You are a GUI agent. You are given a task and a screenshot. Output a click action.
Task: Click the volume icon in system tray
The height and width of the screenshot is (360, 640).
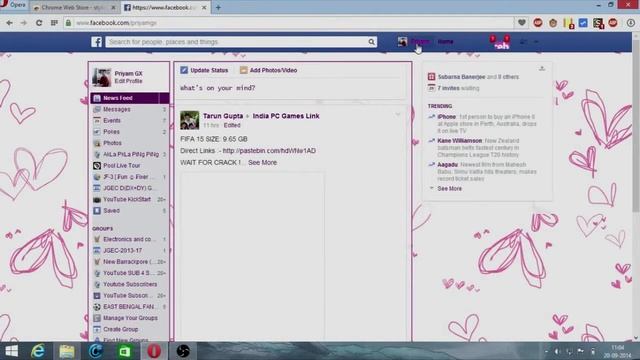557,351
